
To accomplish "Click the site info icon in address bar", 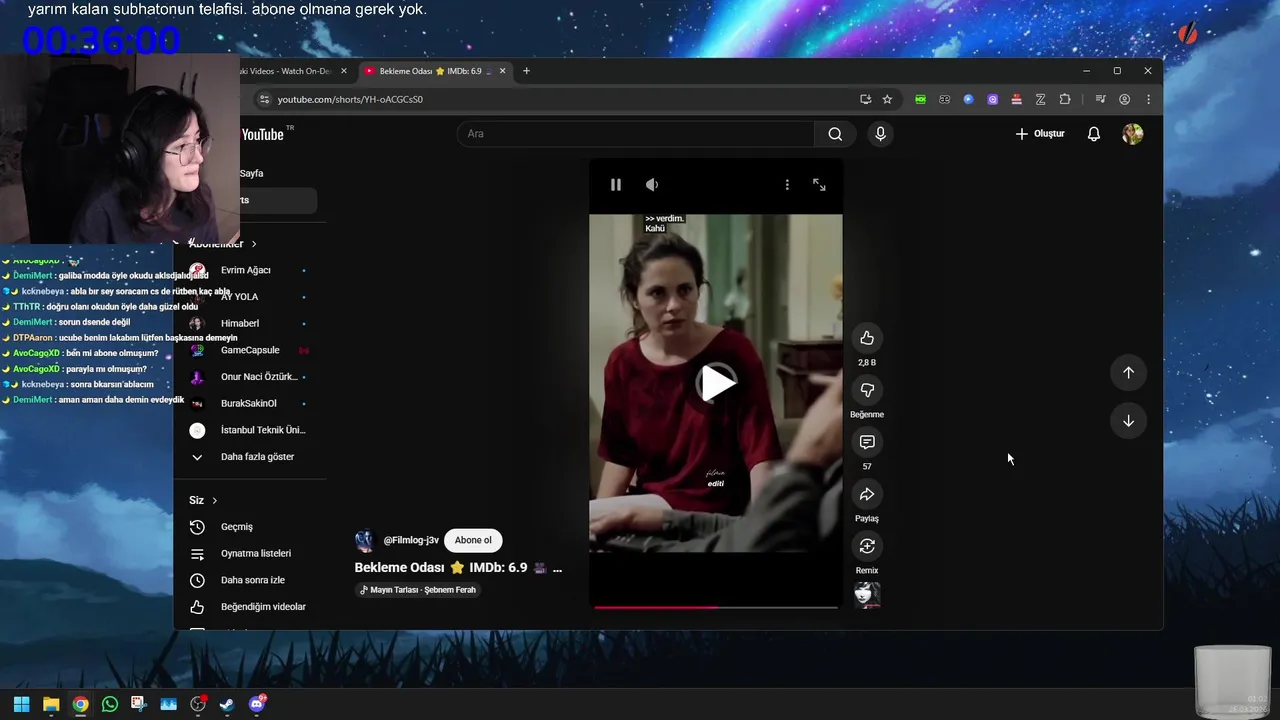I will pos(264,99).
